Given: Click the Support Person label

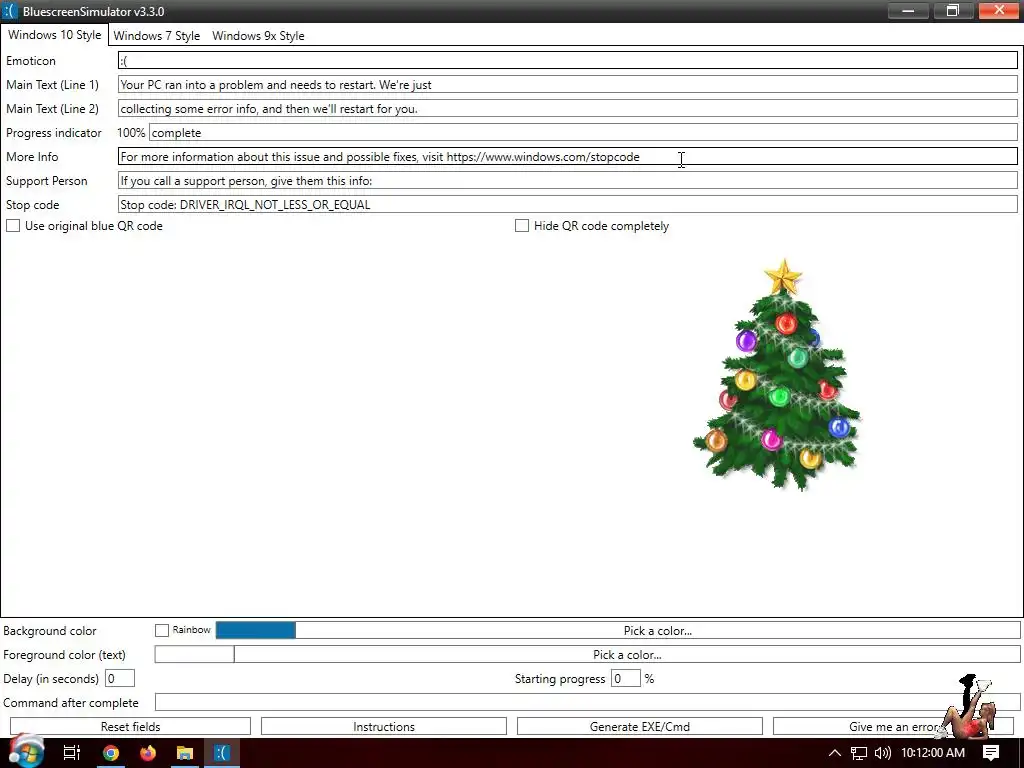Looking at the screenshot, I should pyautogui.click(x=46, y=181).
